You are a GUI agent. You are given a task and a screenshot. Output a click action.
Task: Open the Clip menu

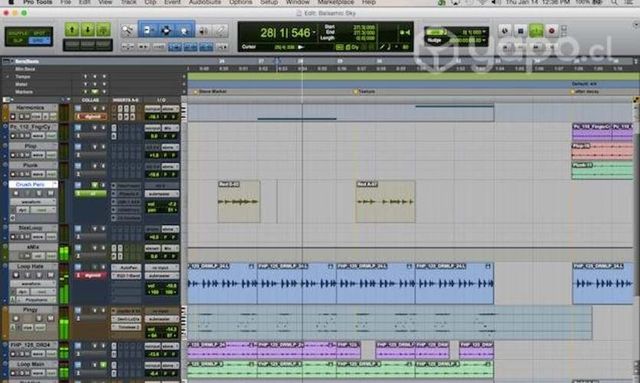click(x=150, y=2)
